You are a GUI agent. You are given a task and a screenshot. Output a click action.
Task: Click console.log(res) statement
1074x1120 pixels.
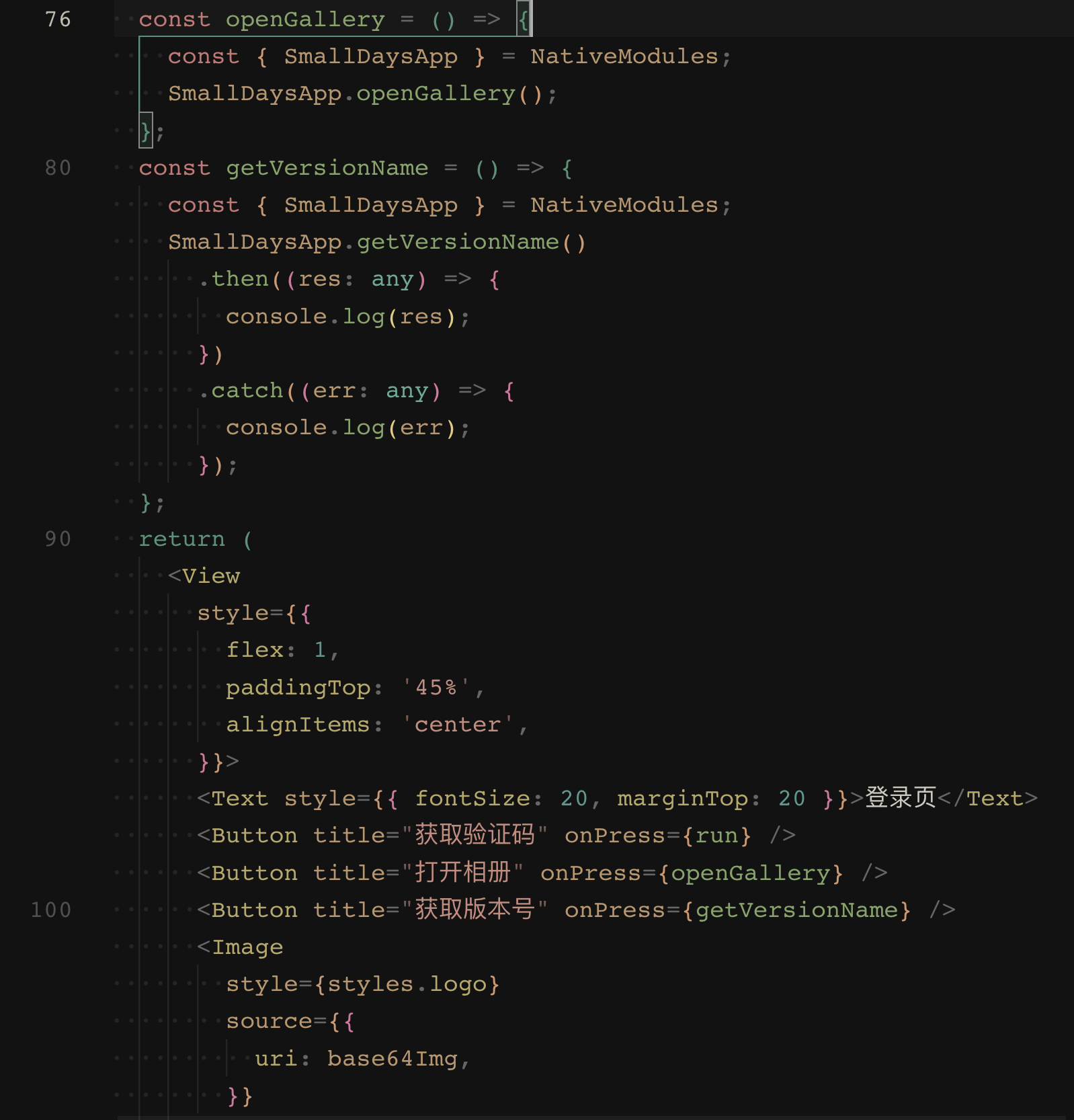[x=347, y=317]
